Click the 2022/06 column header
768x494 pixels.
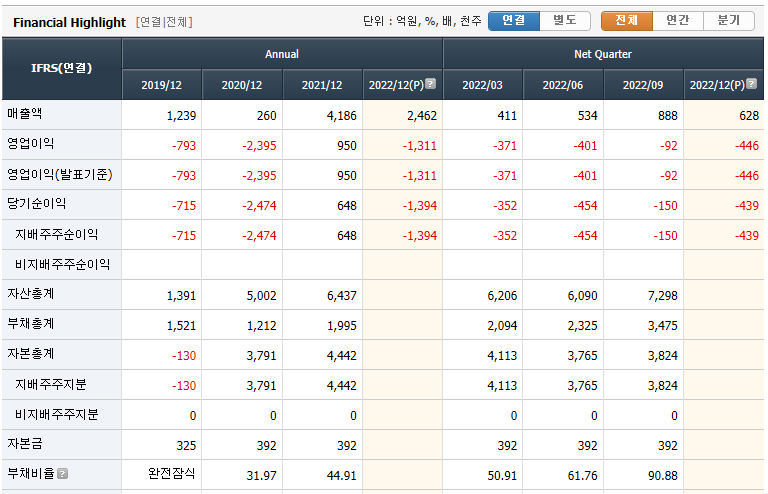click(x=563, y=85)
